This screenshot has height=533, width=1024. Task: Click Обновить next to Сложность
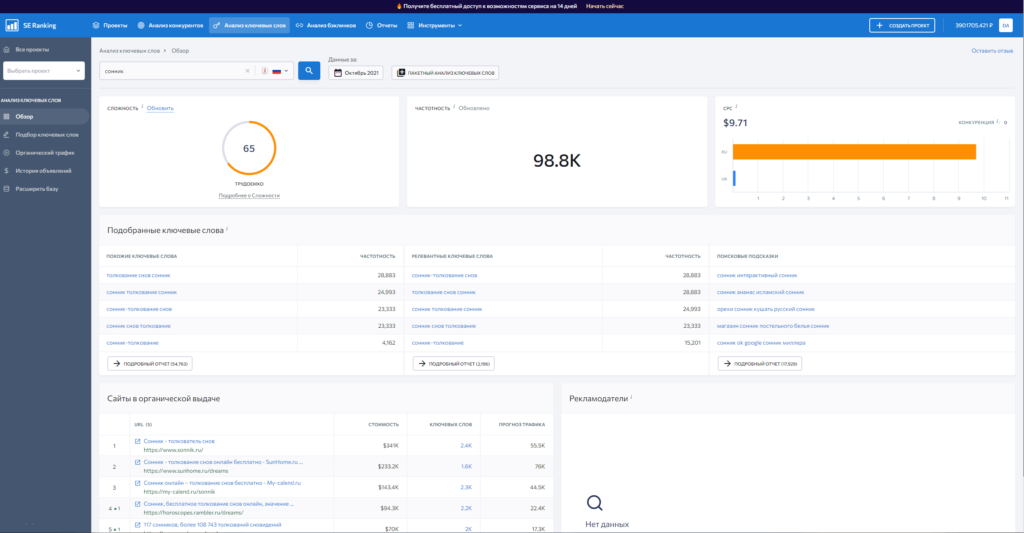point(160,108)
